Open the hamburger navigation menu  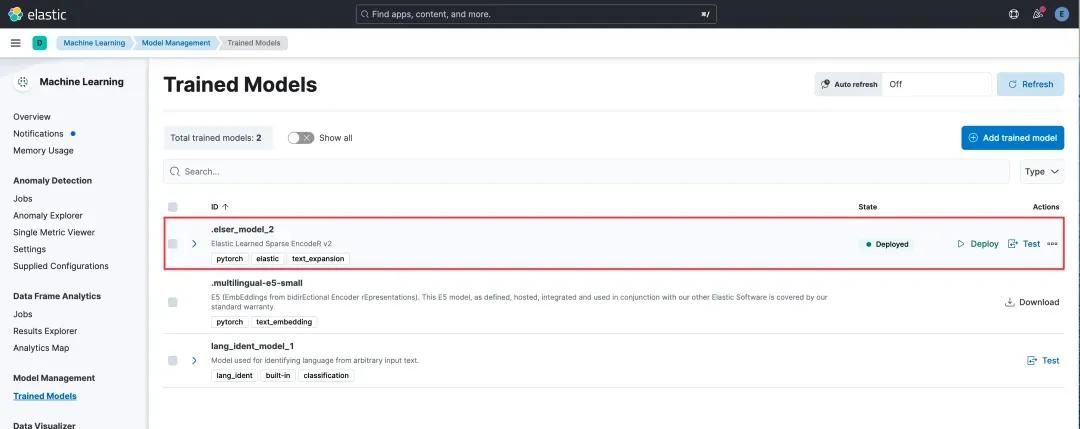[15, 43]
